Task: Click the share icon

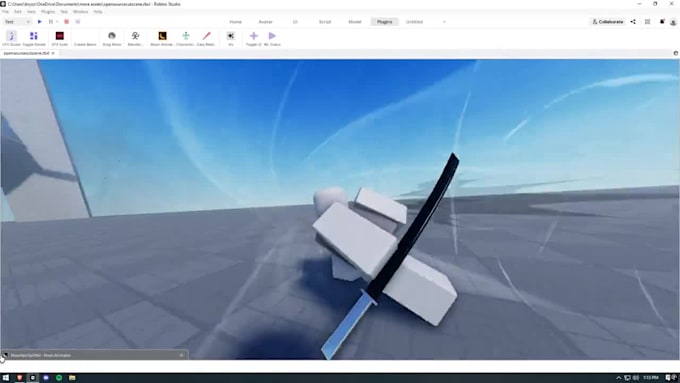Action: [633, 22]
